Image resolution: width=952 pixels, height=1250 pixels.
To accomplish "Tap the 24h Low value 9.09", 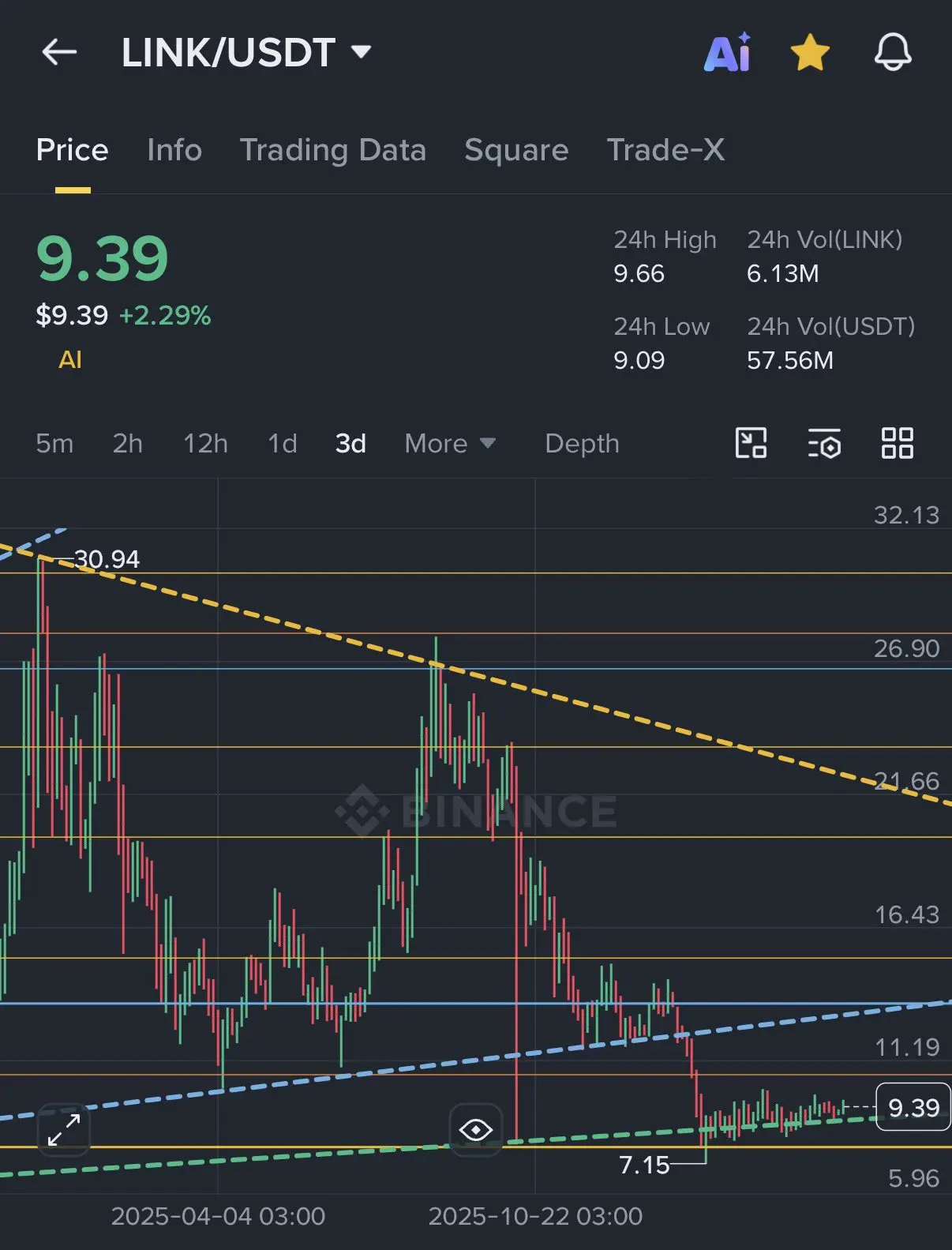I will tap(639, 361).
